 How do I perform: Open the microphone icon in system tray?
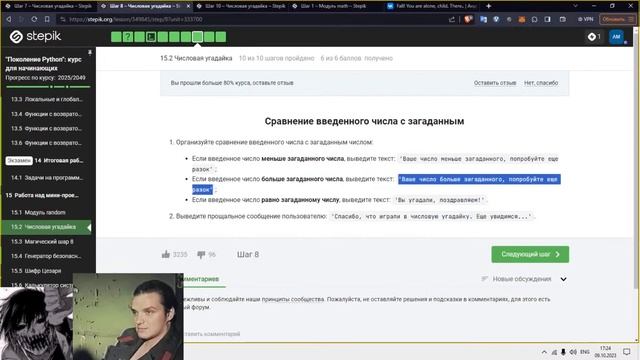(x=563, y=352)
